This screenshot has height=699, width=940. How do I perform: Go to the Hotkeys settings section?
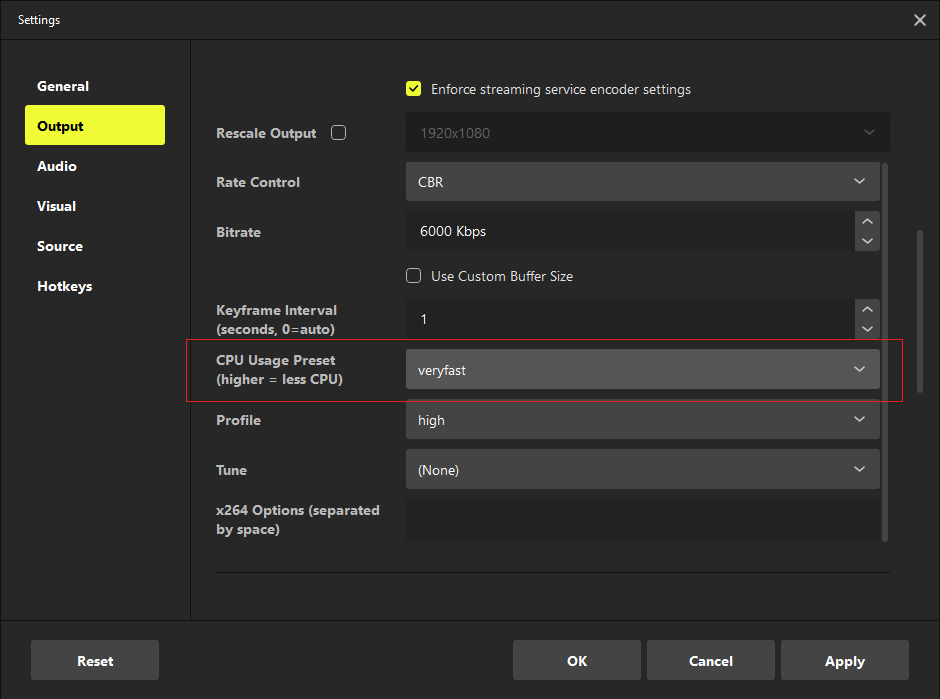pos(64,286)
